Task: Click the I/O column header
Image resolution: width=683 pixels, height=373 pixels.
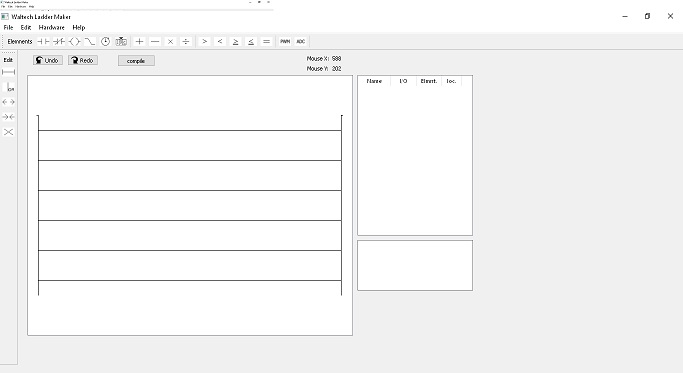Action: point(403,81)
